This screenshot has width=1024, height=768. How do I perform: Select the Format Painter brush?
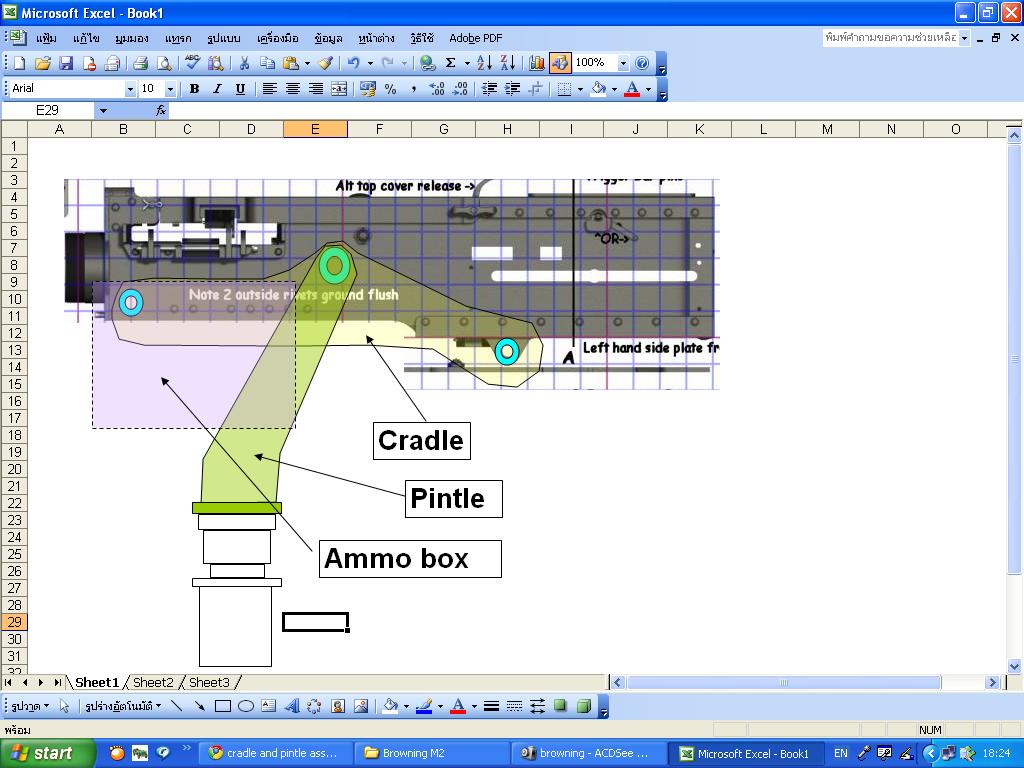coord(325,63)
